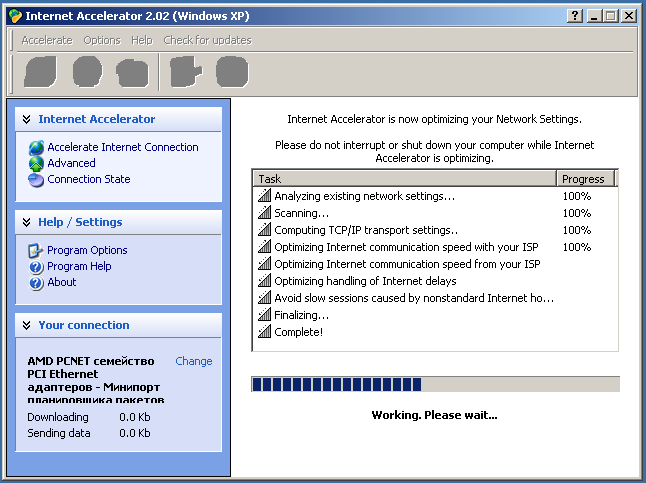The image size is (646, 483).
Task: Click the optimization progress bar
Action: pyautogui.click(x=435, y=385)
